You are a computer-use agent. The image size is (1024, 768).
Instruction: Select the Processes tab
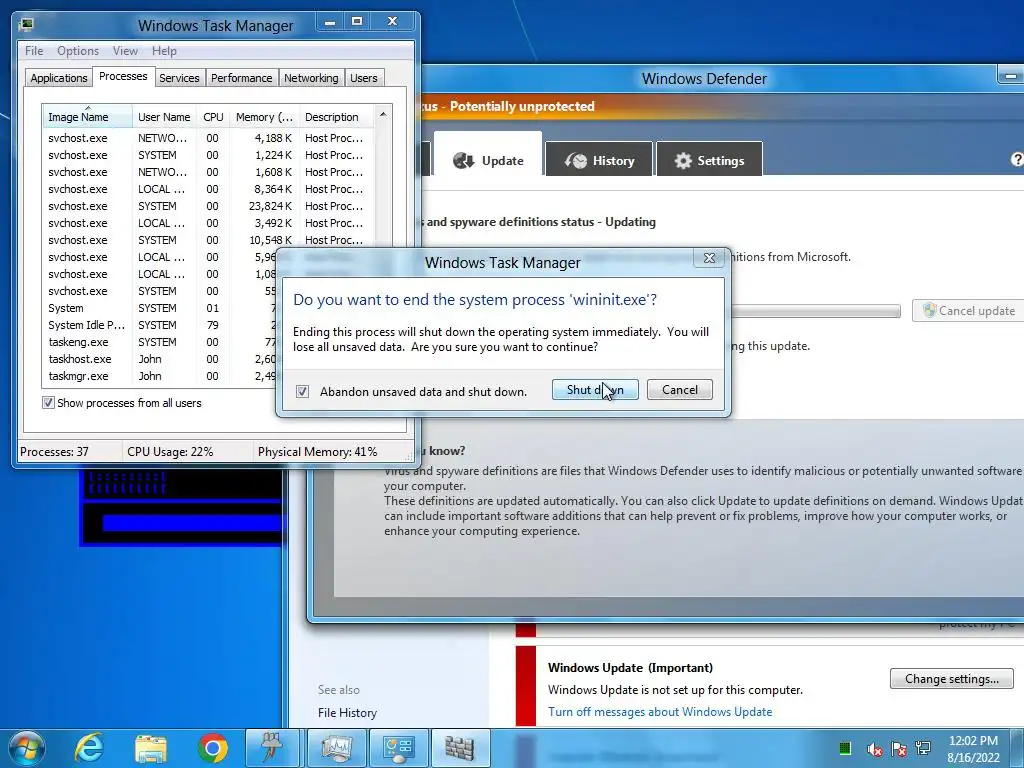[123, 76]
